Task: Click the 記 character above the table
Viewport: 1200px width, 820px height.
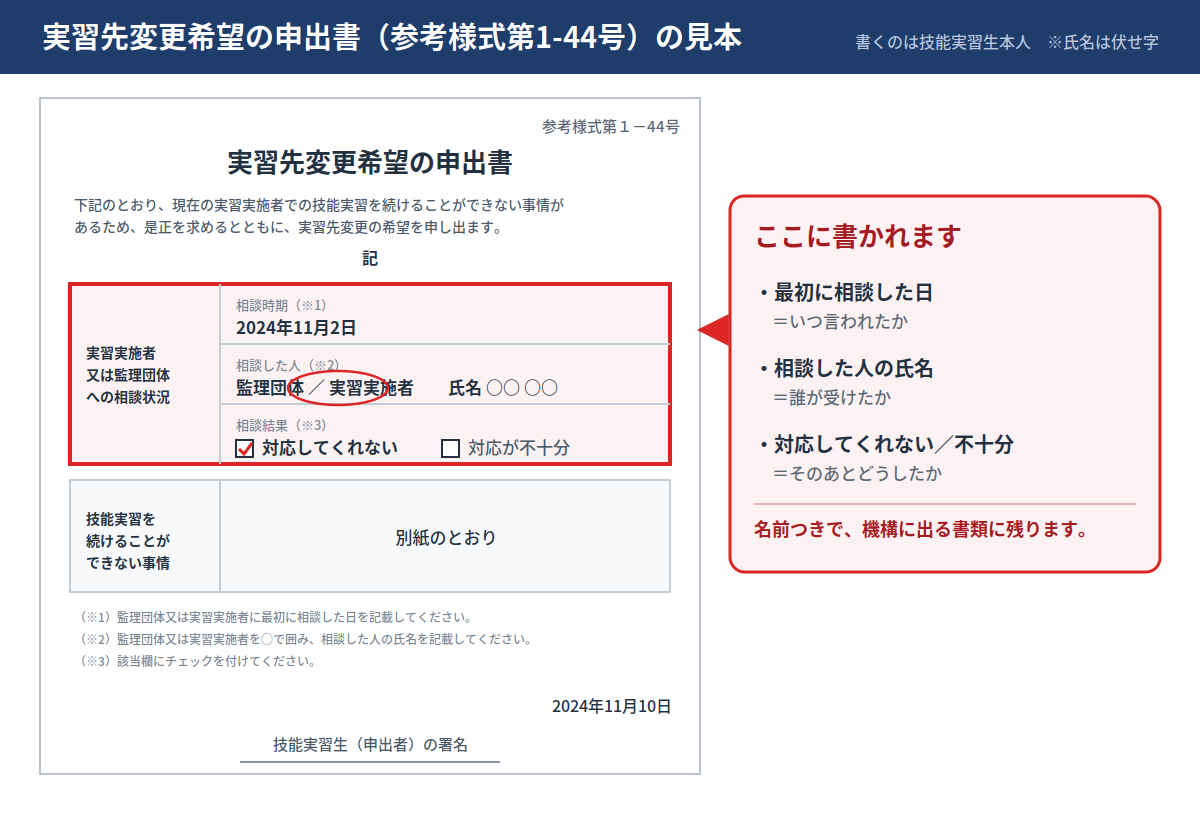Action: [x=370, y=259]
